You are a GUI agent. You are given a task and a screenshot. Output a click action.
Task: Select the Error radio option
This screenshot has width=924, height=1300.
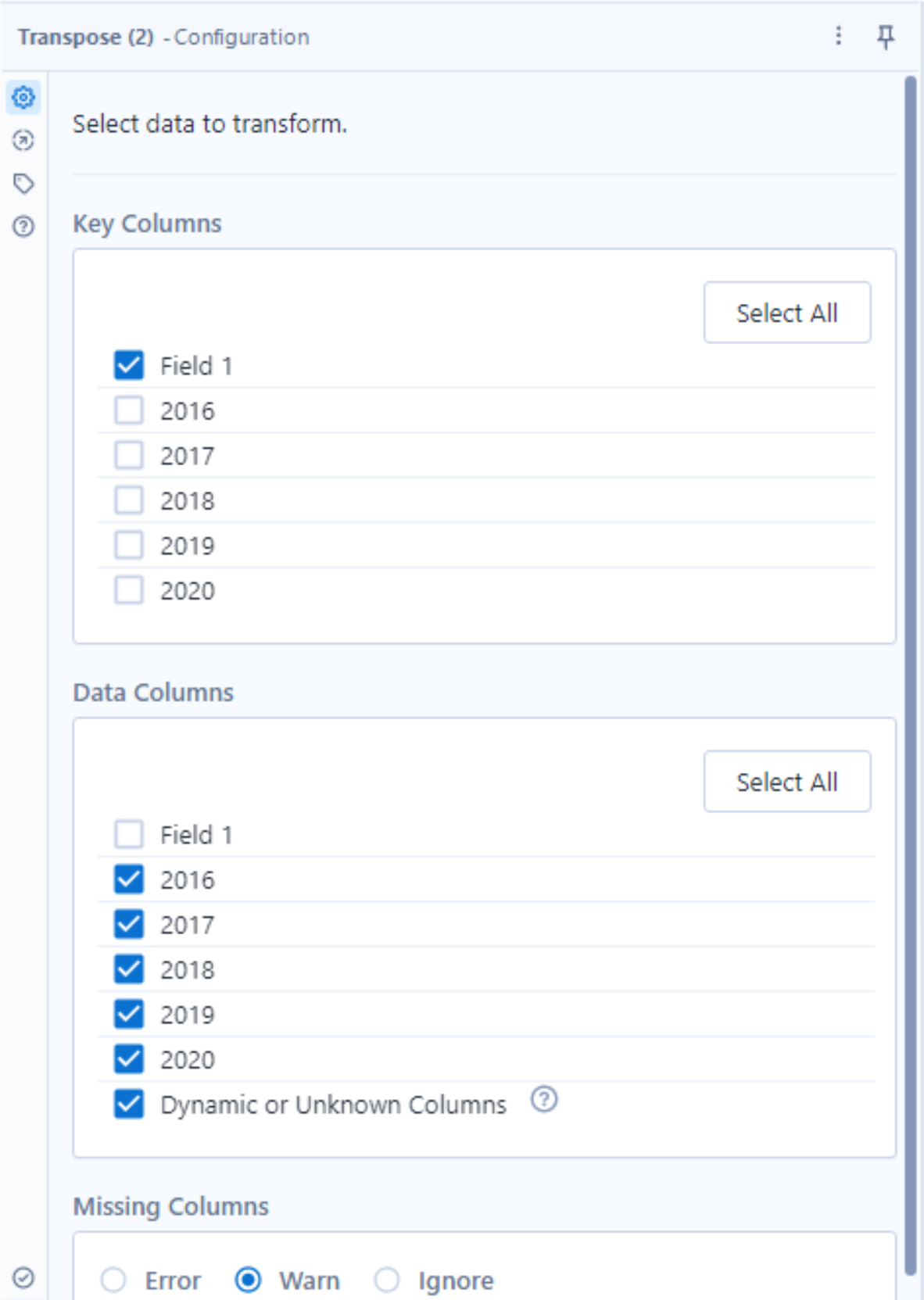113,1280
